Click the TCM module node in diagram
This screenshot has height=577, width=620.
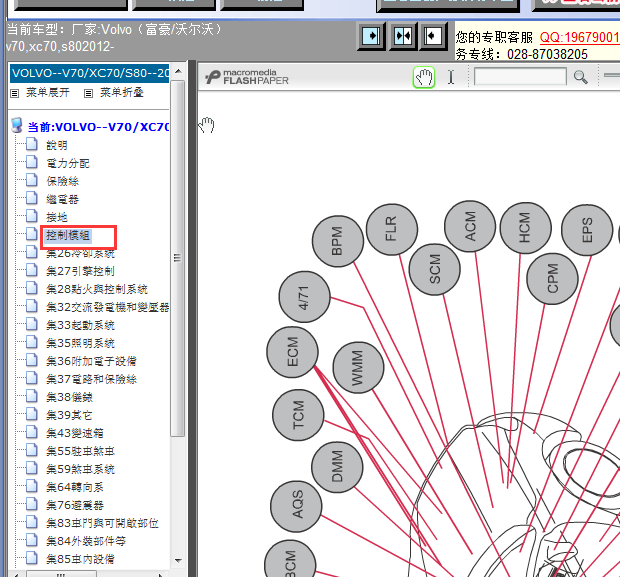(x=298, y=415)
